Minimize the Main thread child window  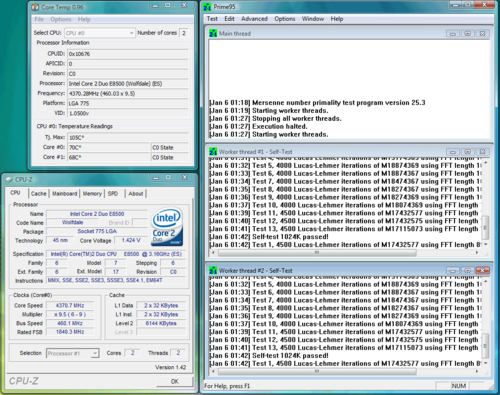pos(453,34)
